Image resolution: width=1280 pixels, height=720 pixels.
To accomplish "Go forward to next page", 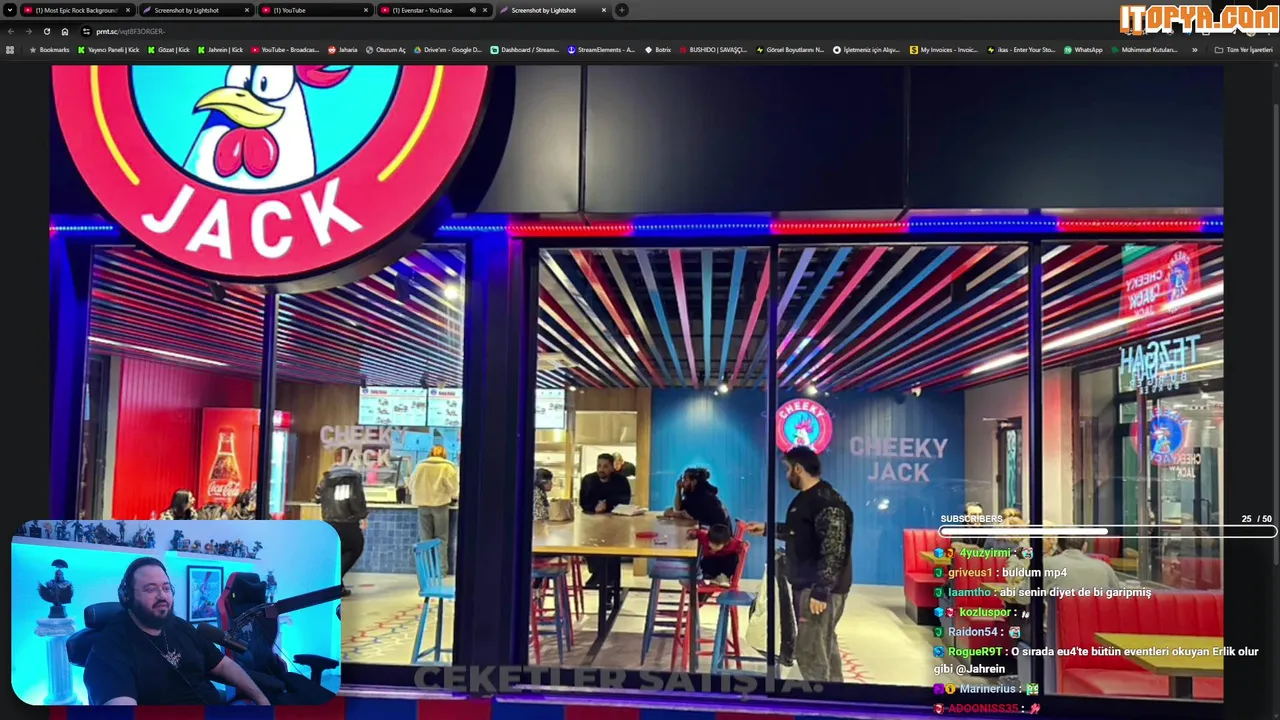I will click(28, 31).
